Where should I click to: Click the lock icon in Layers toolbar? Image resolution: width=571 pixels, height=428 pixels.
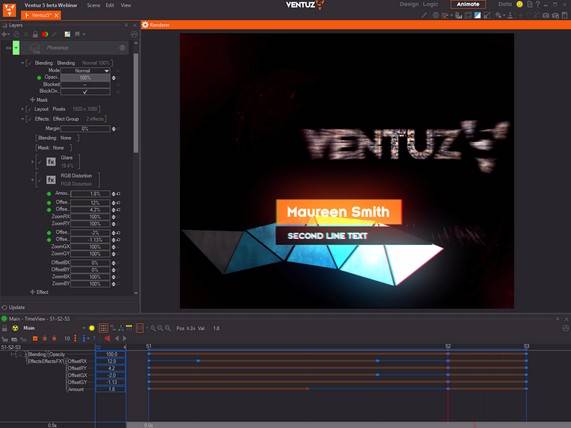[35, 34]
